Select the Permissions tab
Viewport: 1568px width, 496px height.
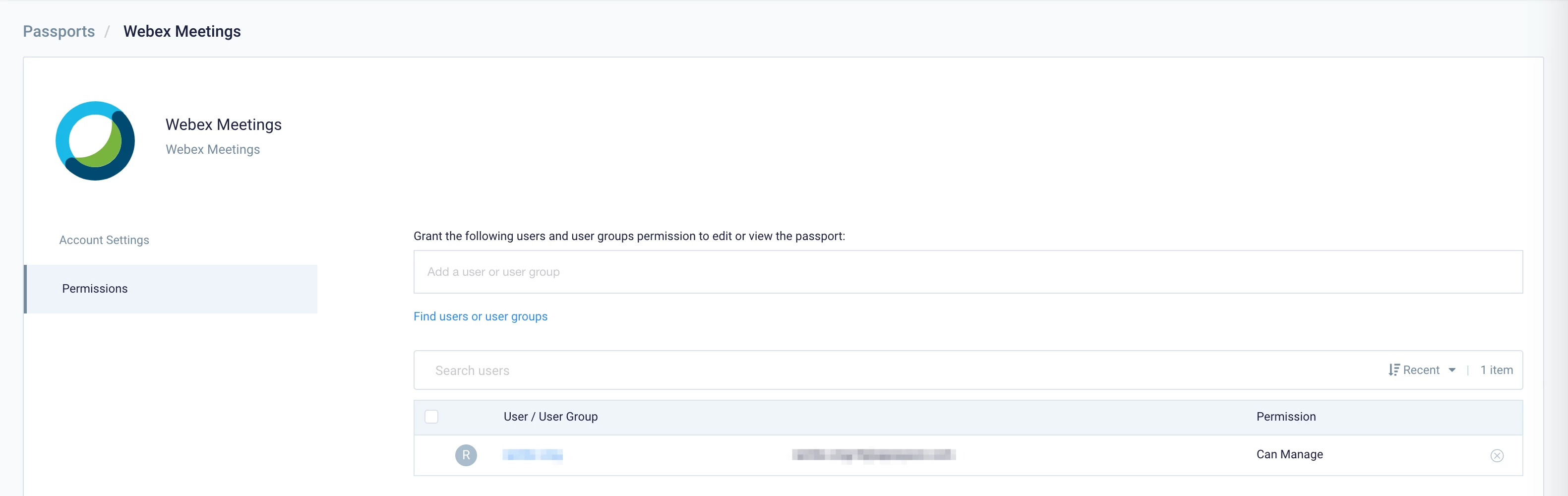click(171, 289)
